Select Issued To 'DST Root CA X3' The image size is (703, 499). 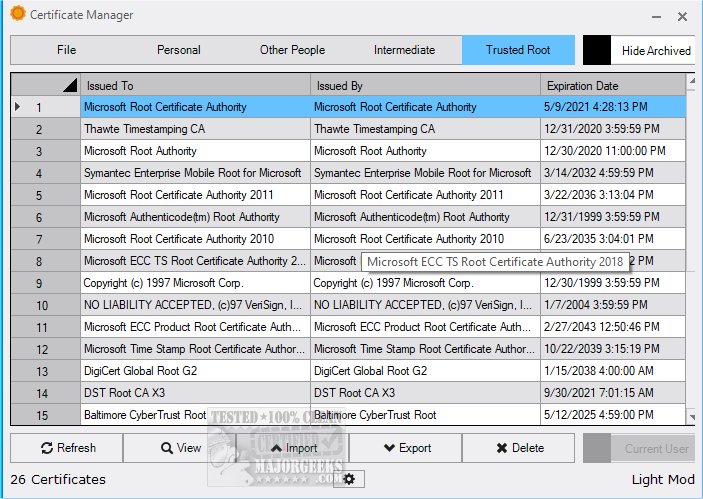click(x=195, y=393)
